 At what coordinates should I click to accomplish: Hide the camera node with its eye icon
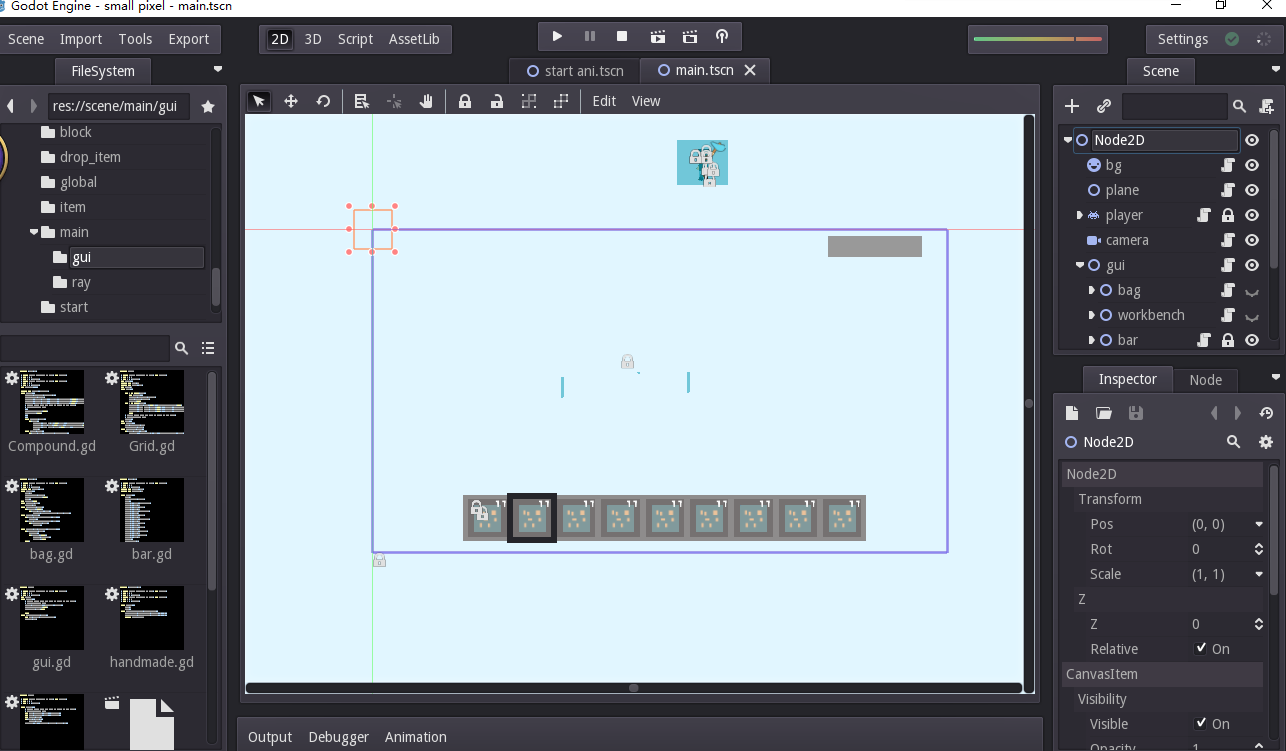[x=1251, y=240]
